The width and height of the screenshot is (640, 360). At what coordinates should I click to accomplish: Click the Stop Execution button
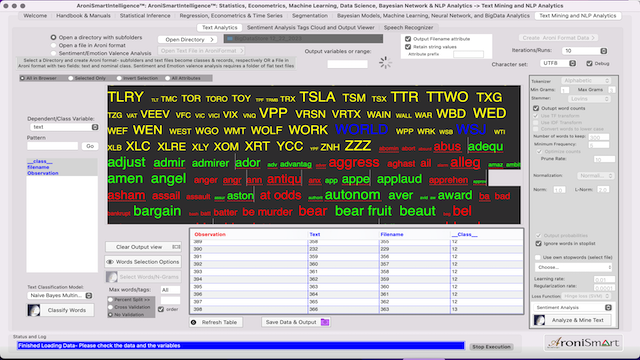coord(491,347)
